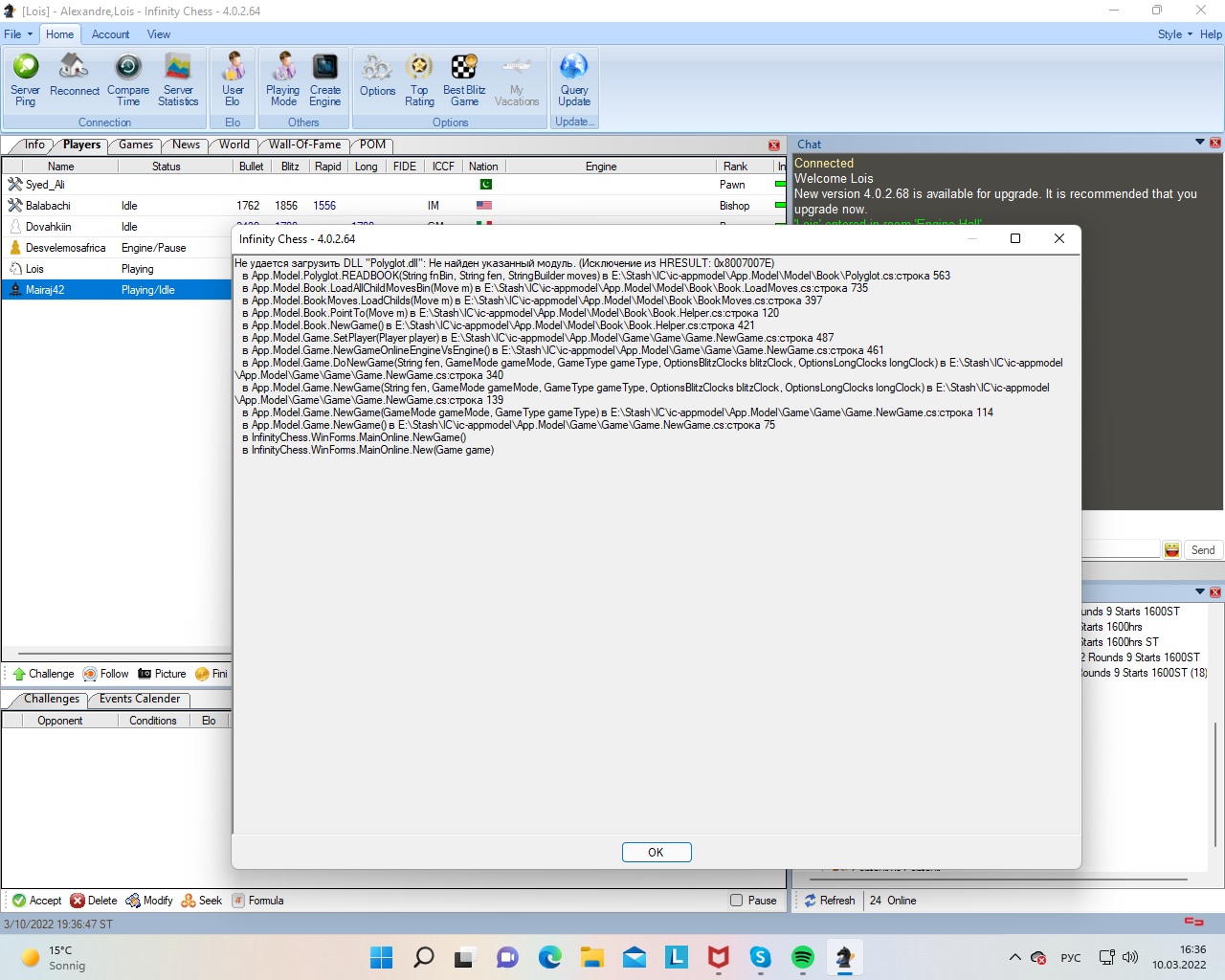Open the Wall-Of-Fame tab
The width and height of the screenshot is (1225, 980).
304,145
